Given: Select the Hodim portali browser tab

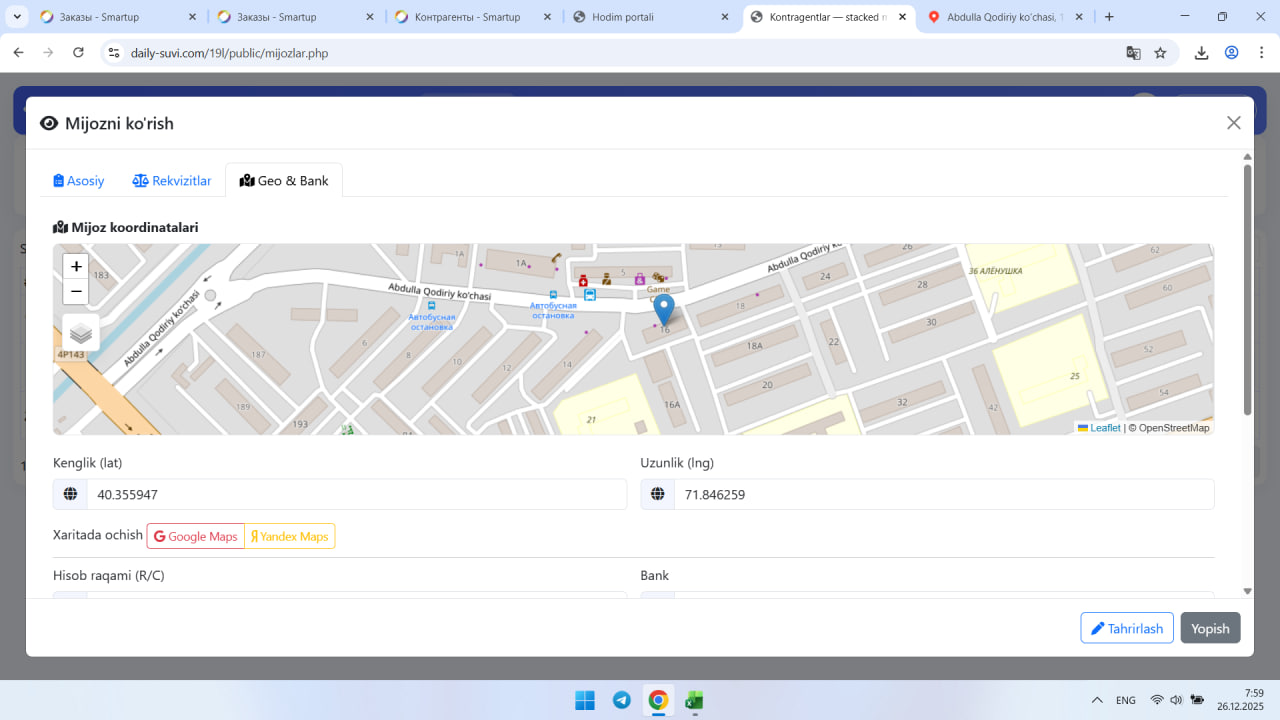Looking at the screenshot, I should coord(650,17).
